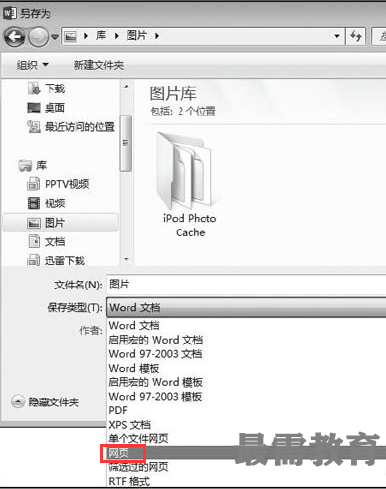
Task: Select the iPod Photo Cache folder
Action: 189,184
